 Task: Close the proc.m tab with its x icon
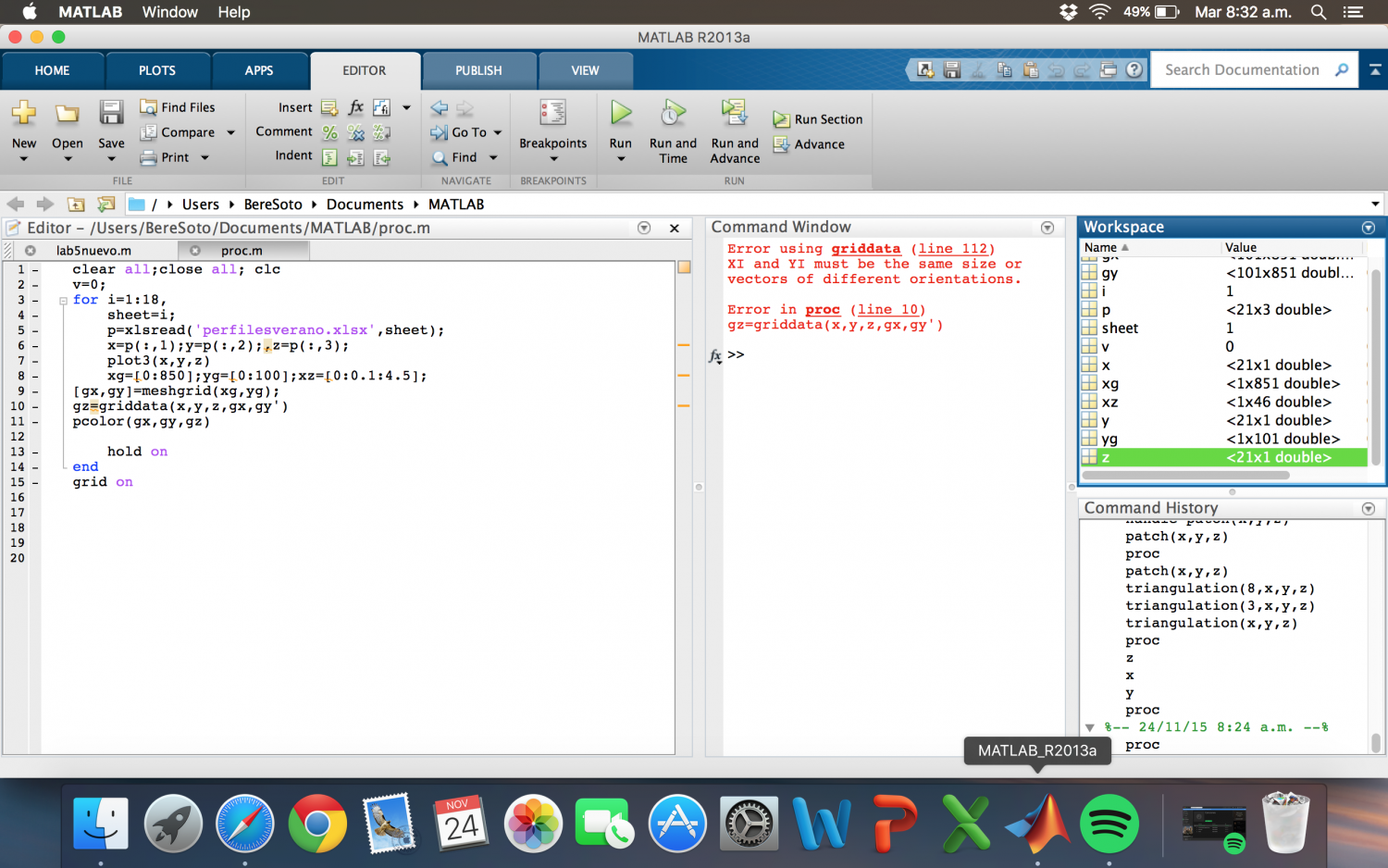(195, 251)
